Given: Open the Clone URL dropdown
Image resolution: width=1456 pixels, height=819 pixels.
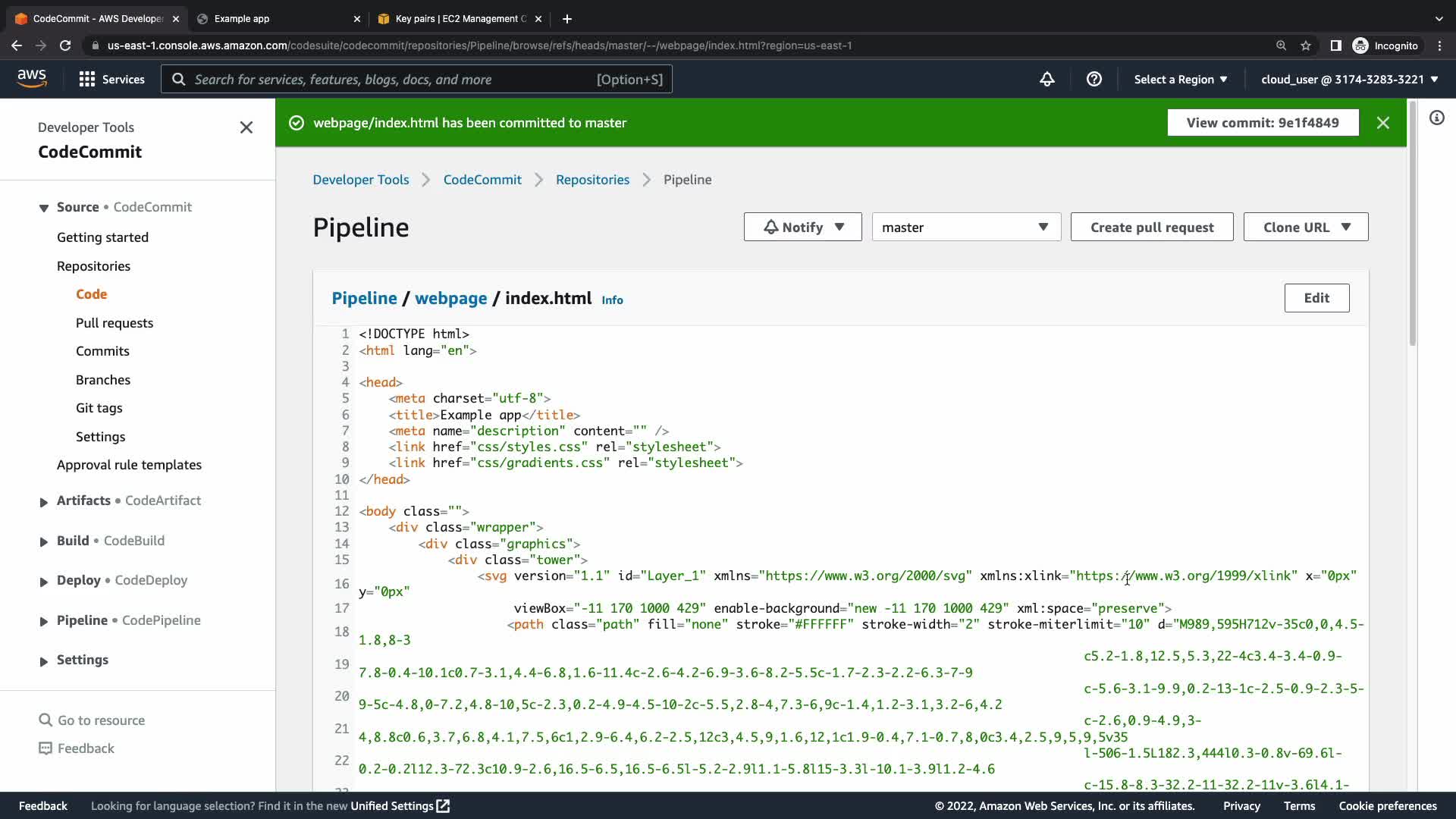Looking at the screenshot, I should [1305, 227].
